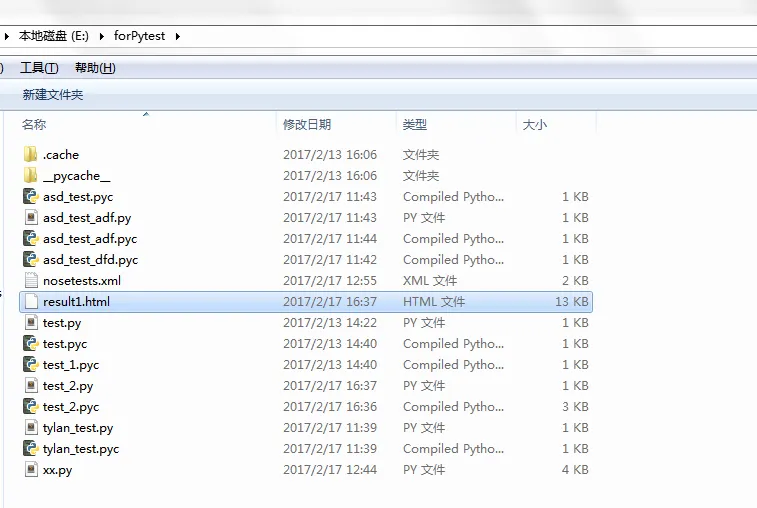
Task: Click forPytest in the address breadcrumb
Action: (x=139, y=36)
